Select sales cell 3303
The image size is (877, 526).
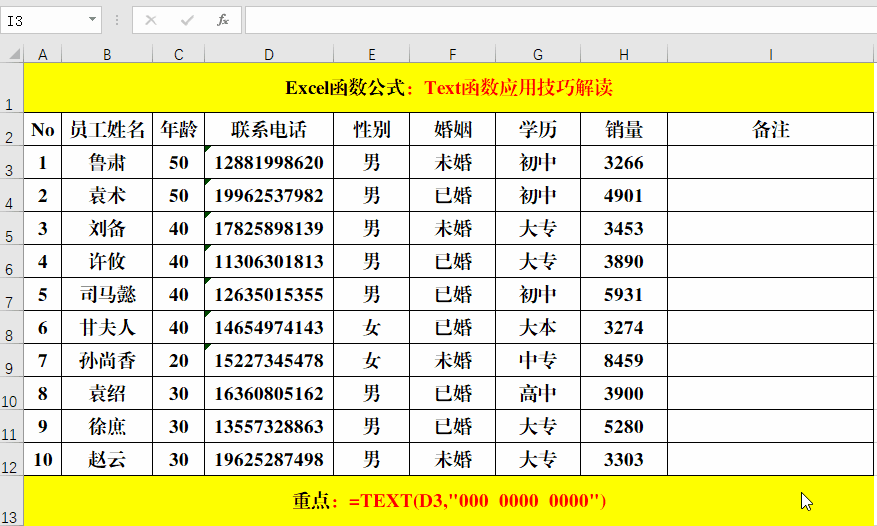tap(624, 459)
